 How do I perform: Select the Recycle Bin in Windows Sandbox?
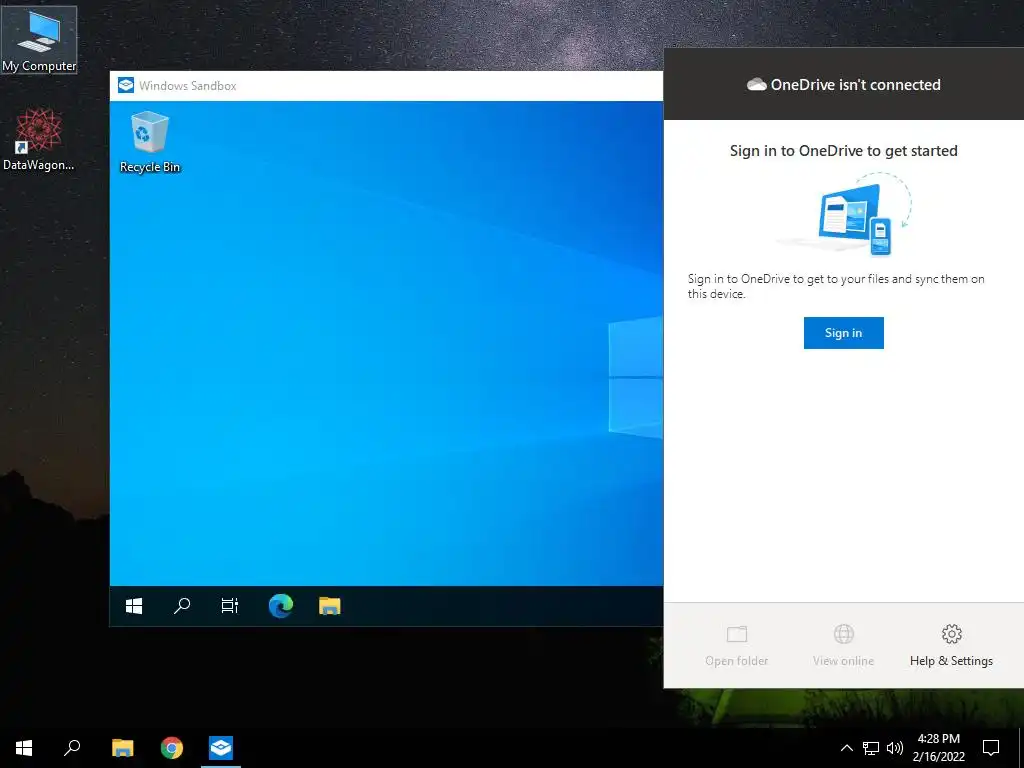point(150,142)
